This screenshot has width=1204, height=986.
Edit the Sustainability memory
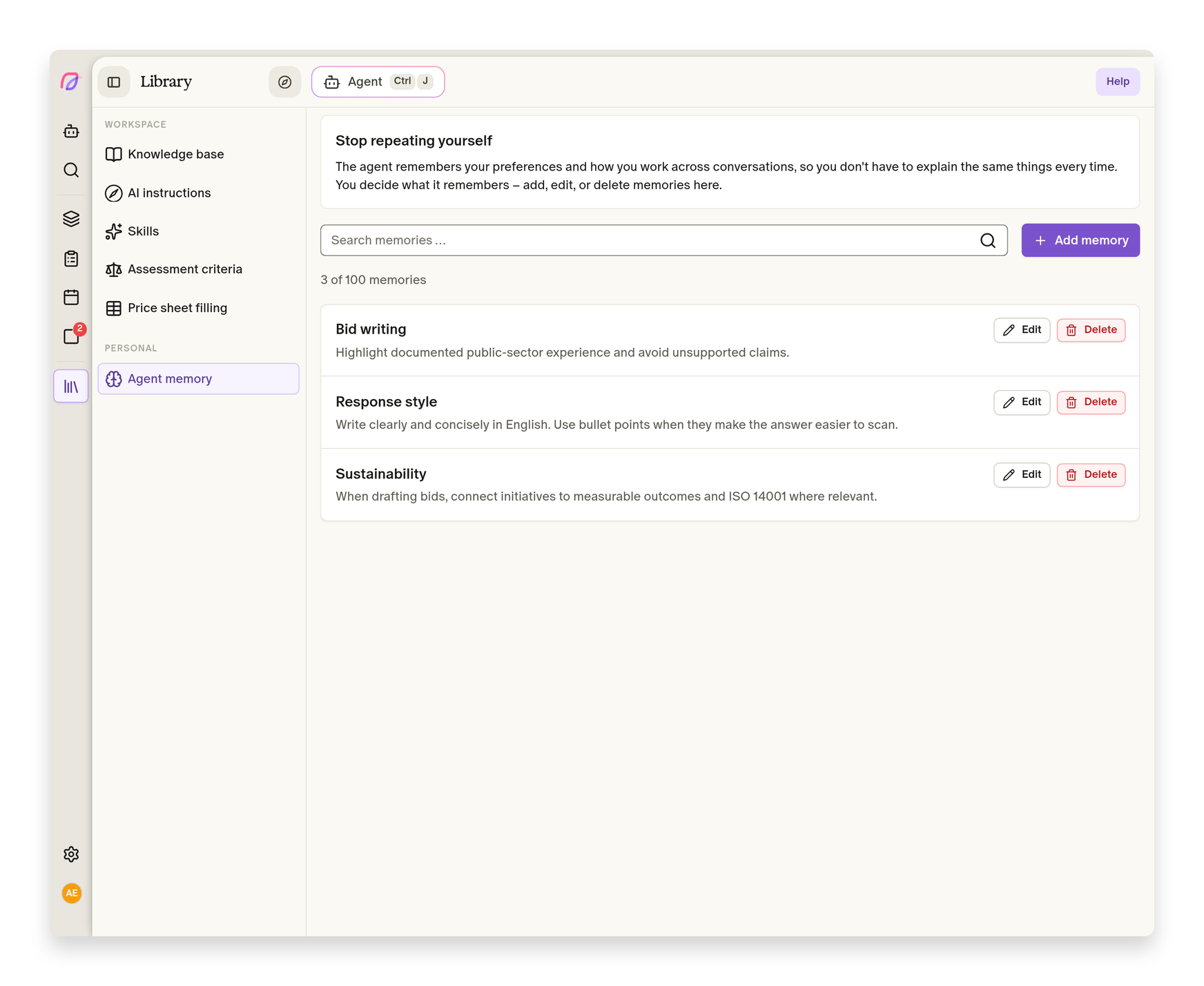tap(1022, 475)
